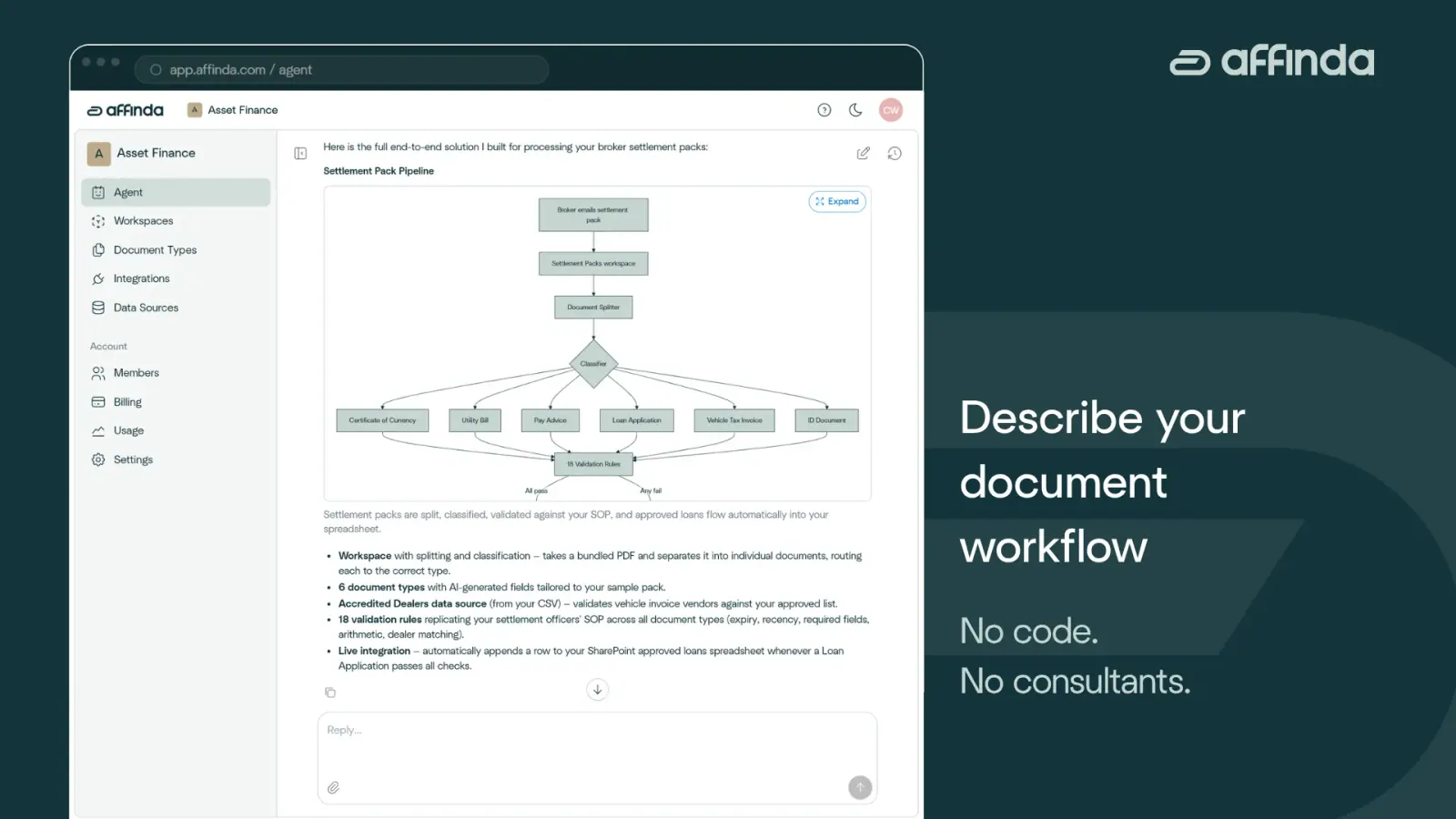Image resolution: width=1456 pixels, height=819 pixels.
Task: Click the Settlement Packs workspace node
Action: pos(593,264)
